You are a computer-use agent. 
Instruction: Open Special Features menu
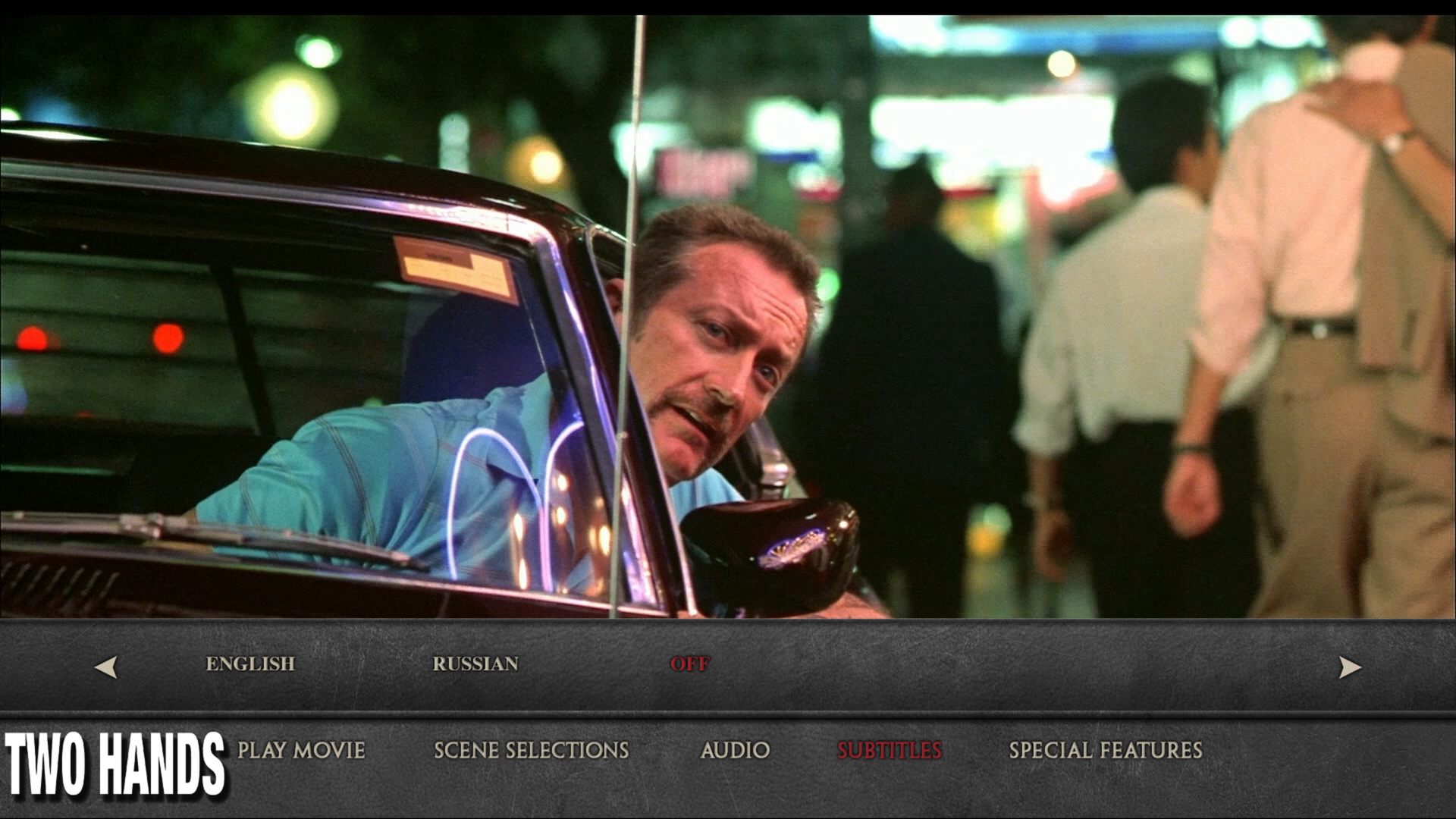pyautogui.click(x=1105, y=750)
